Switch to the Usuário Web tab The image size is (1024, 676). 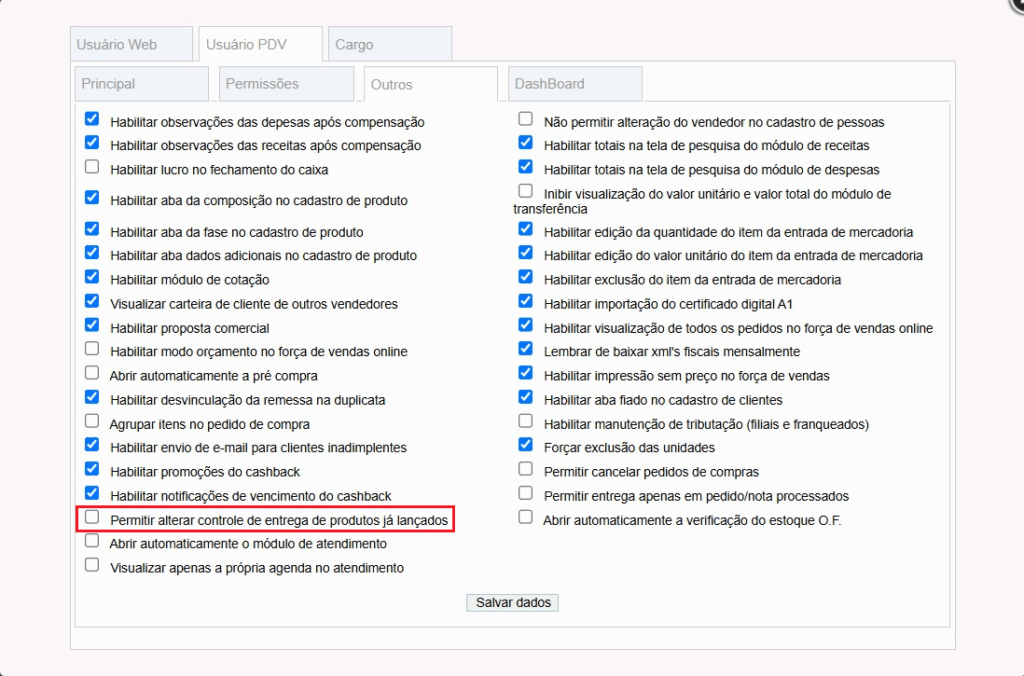point(131,44)
